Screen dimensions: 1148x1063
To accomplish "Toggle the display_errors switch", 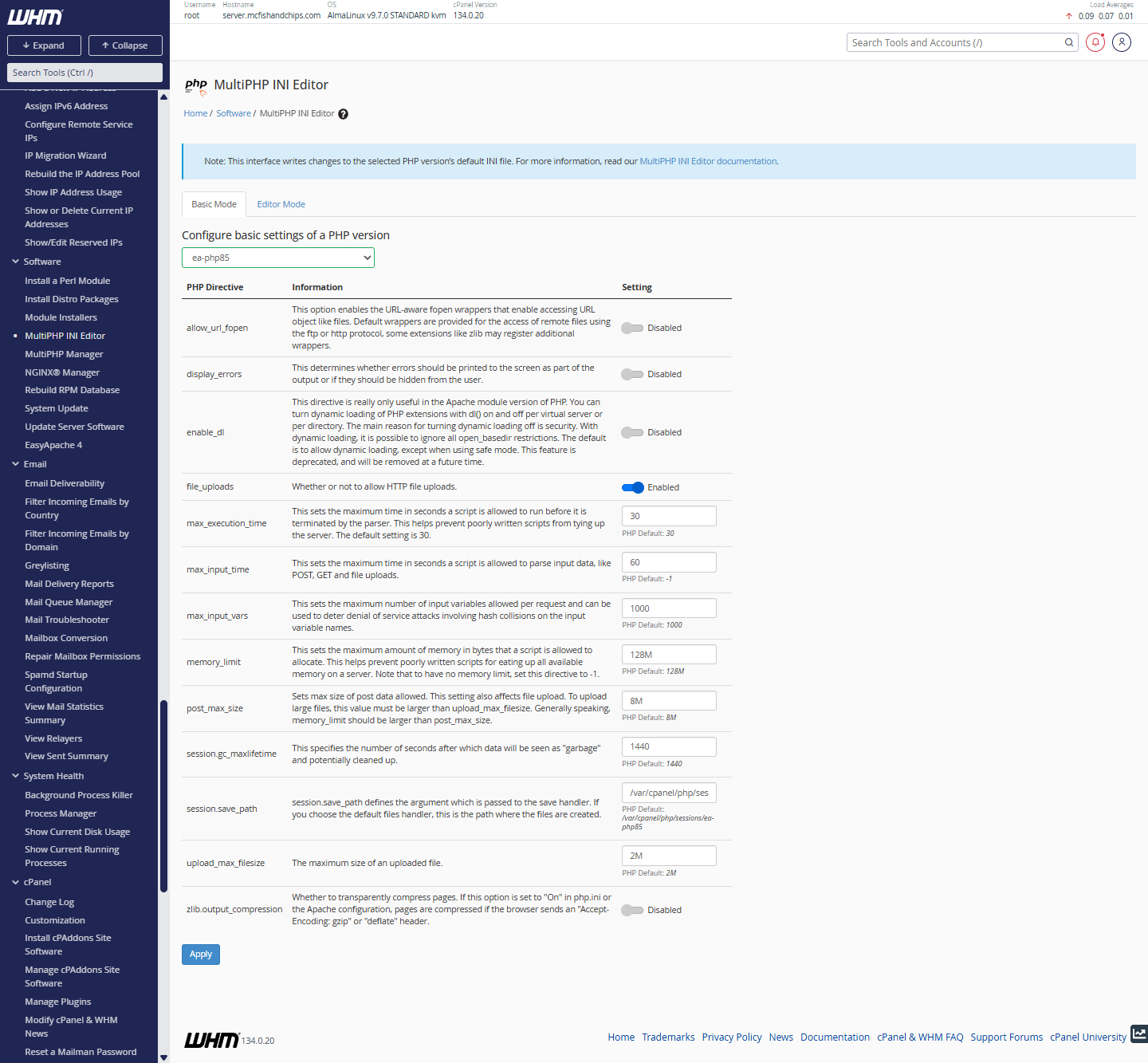I will (632, 374).
